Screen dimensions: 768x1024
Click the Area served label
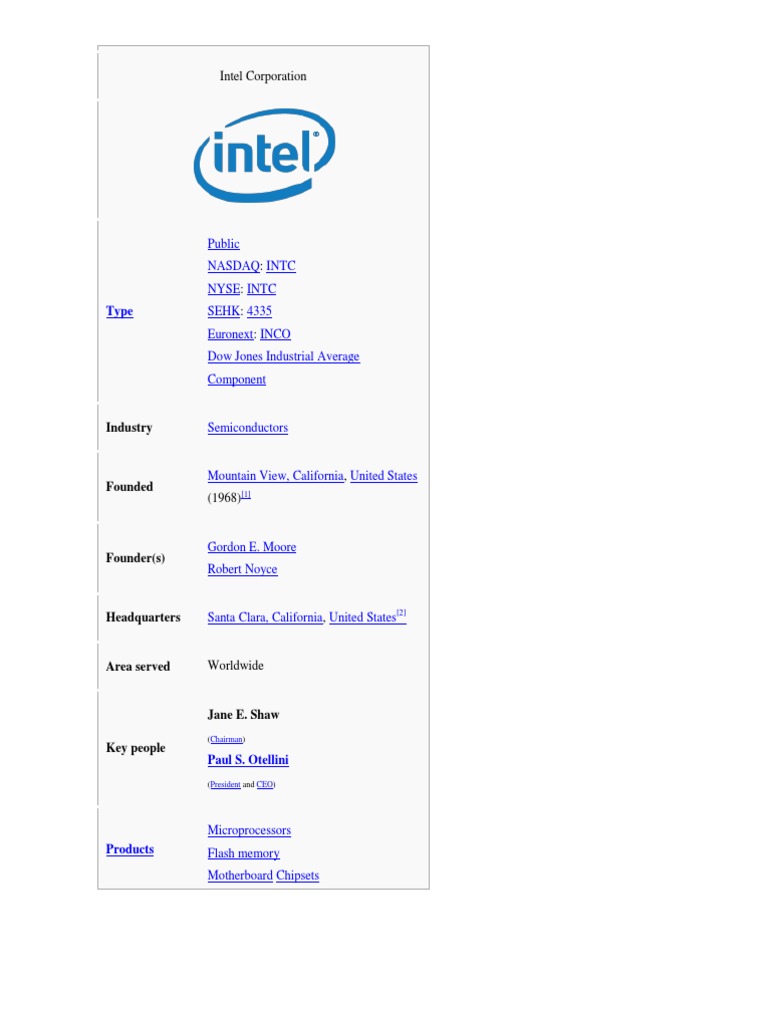[x=138, y=666]
